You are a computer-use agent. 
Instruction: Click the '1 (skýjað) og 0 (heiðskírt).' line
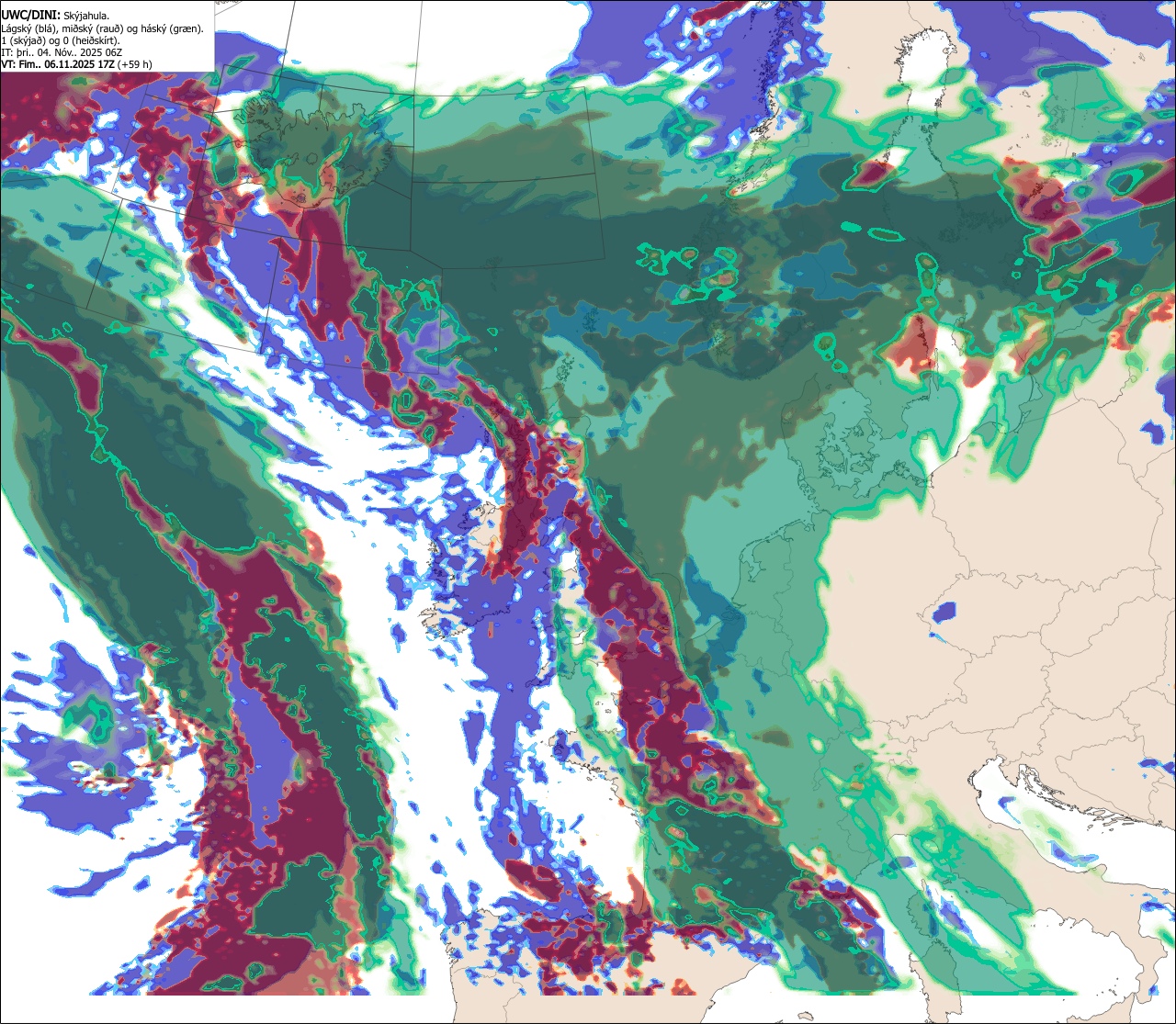pyautogui.click(x=61, y=40)
